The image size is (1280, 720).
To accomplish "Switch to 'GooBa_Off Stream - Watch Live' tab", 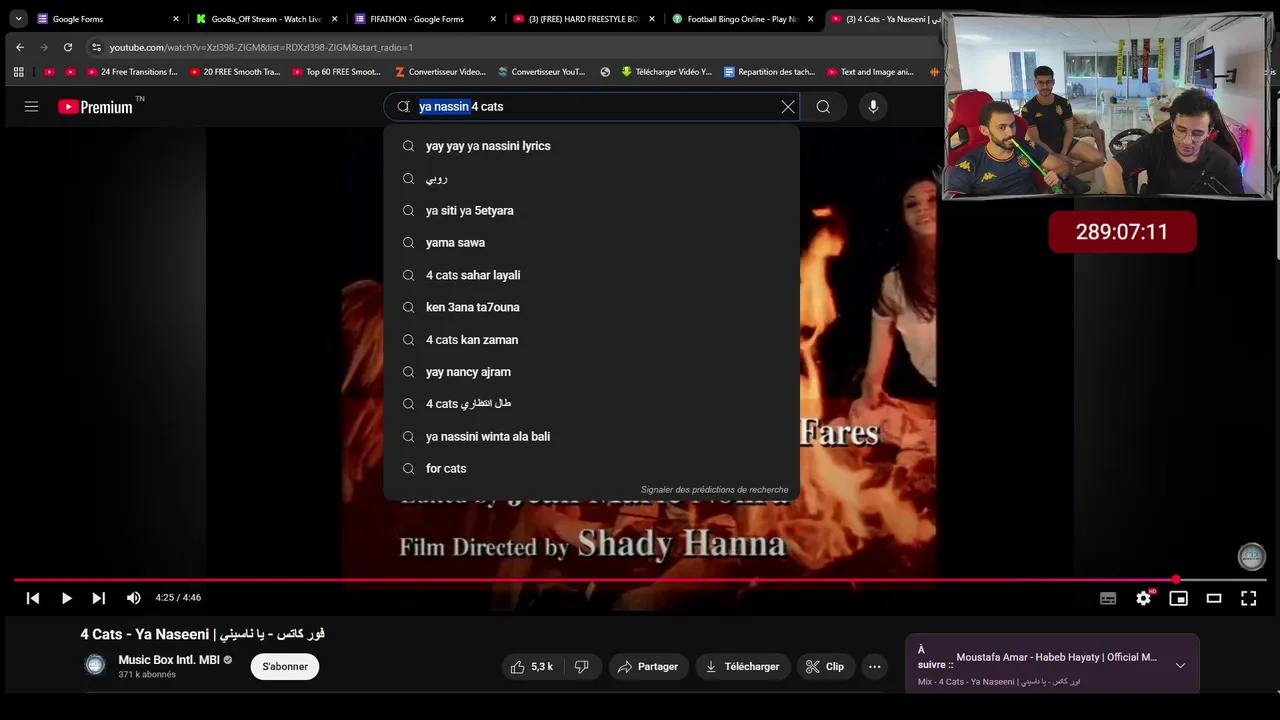I will click(267, 18).
